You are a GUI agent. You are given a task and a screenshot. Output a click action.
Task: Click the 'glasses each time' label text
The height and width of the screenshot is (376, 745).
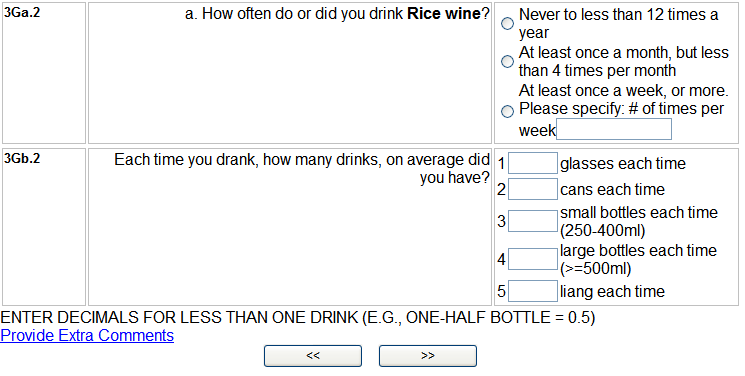pyautogui.click(x=623, y=164)
